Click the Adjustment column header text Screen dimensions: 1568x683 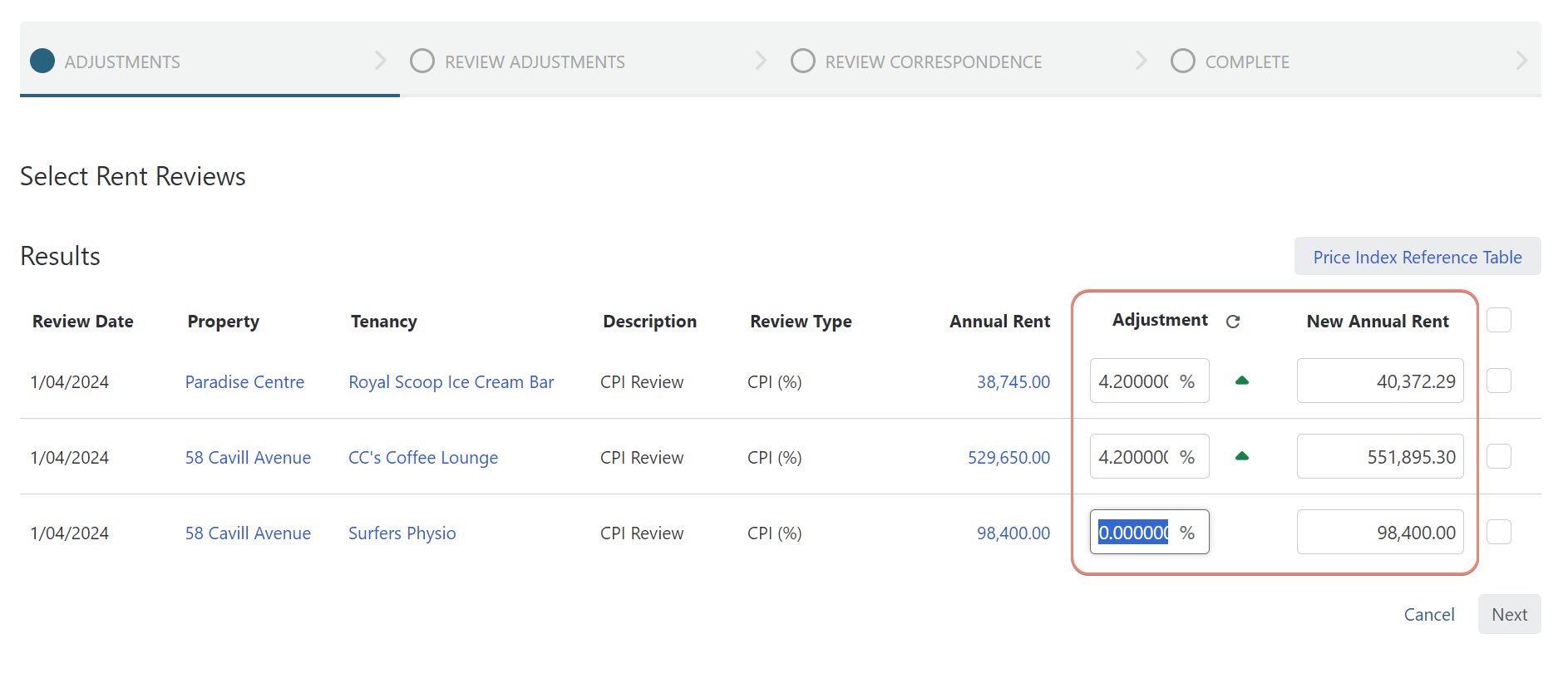click(1160, 320)
